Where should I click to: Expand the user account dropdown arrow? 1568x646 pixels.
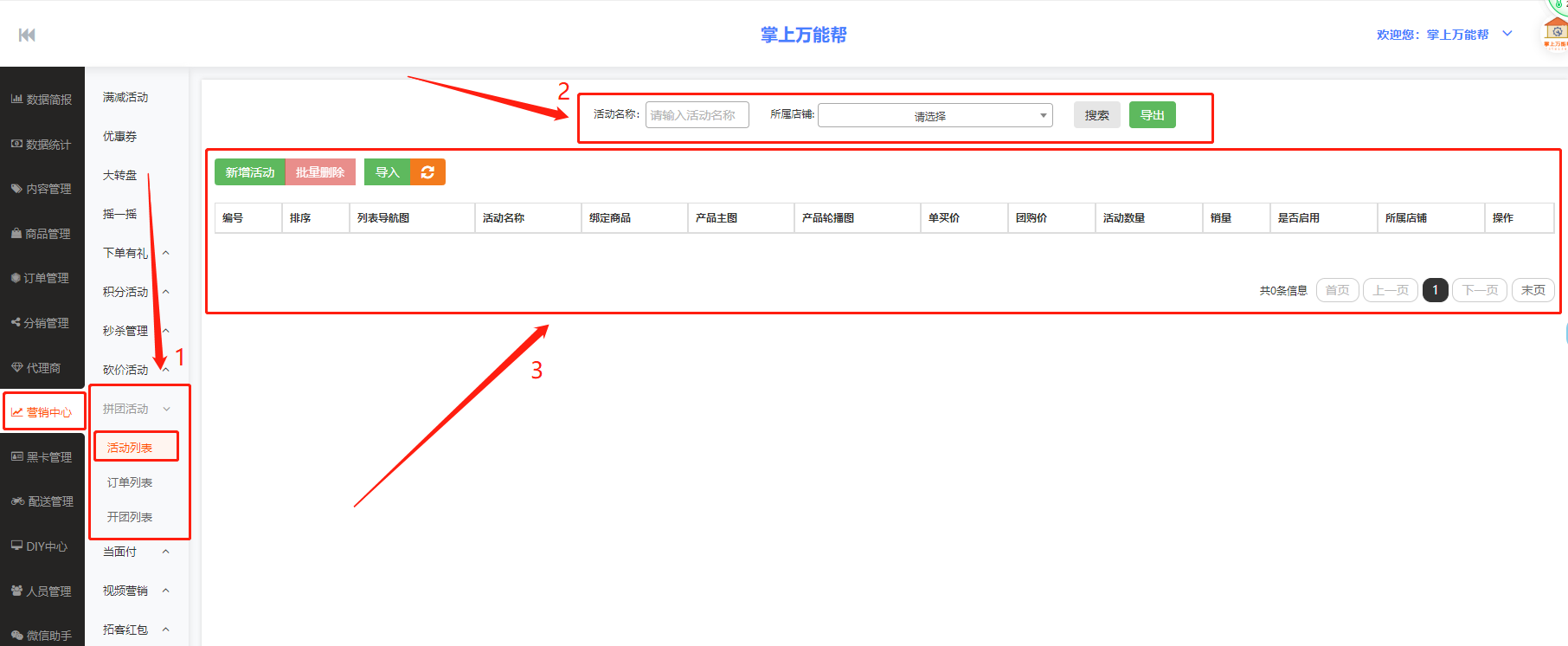click(x=1507, y=34)
